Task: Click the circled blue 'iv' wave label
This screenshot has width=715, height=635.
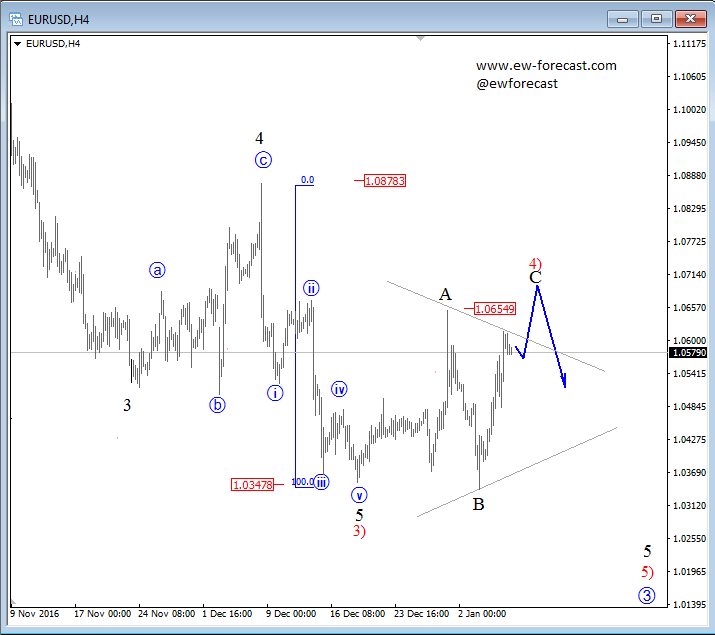Action: pyautogui.click(x=339, y=389)
